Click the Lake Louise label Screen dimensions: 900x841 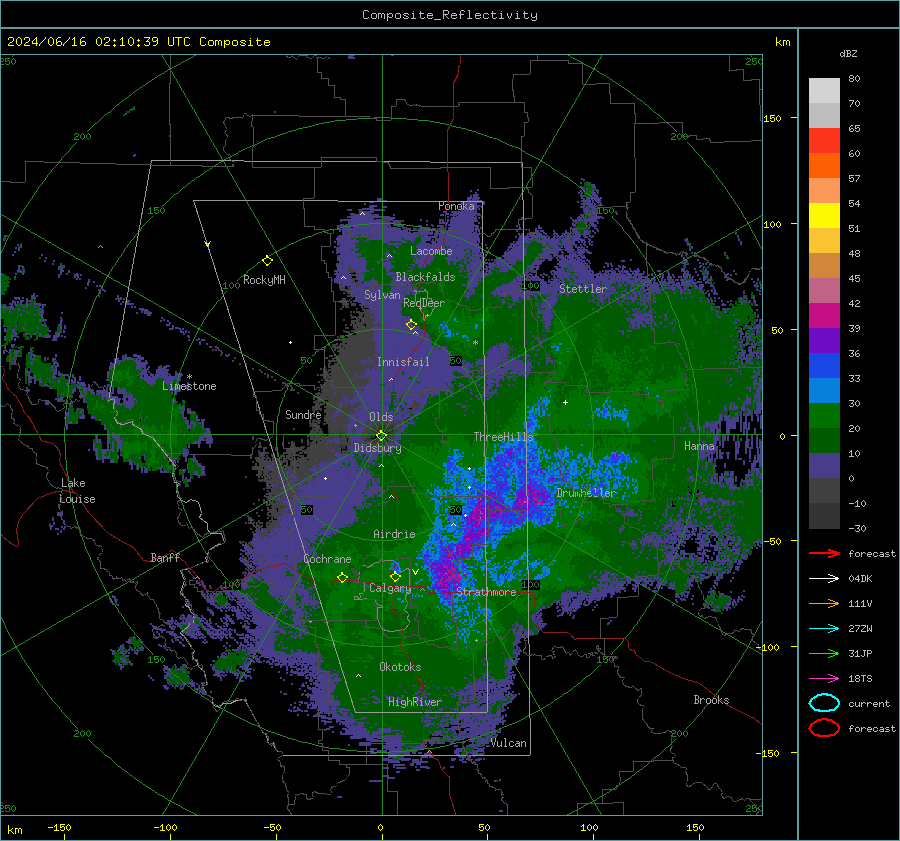77,491
